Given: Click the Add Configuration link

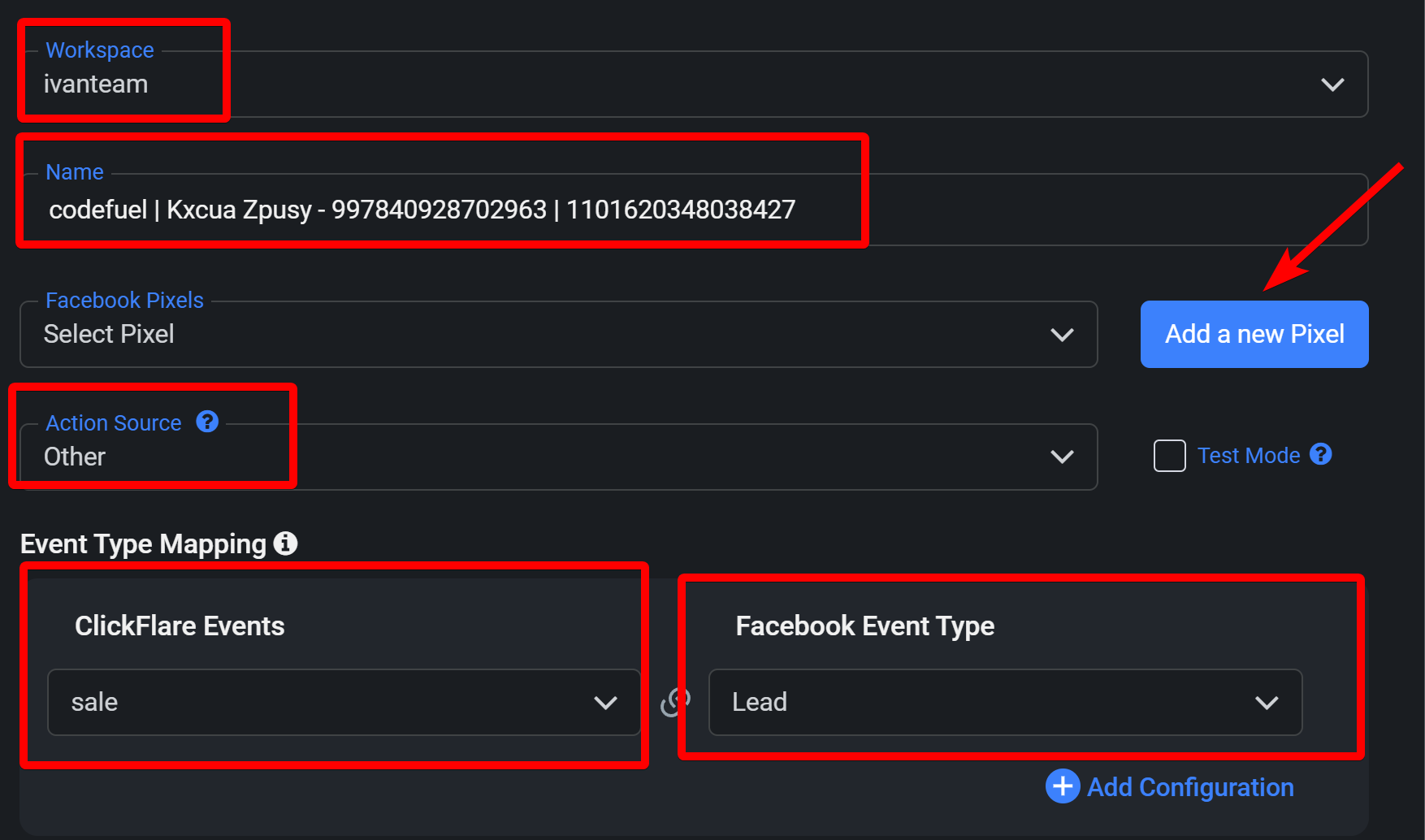Looking at the screenshot, I should point(1190,787).
